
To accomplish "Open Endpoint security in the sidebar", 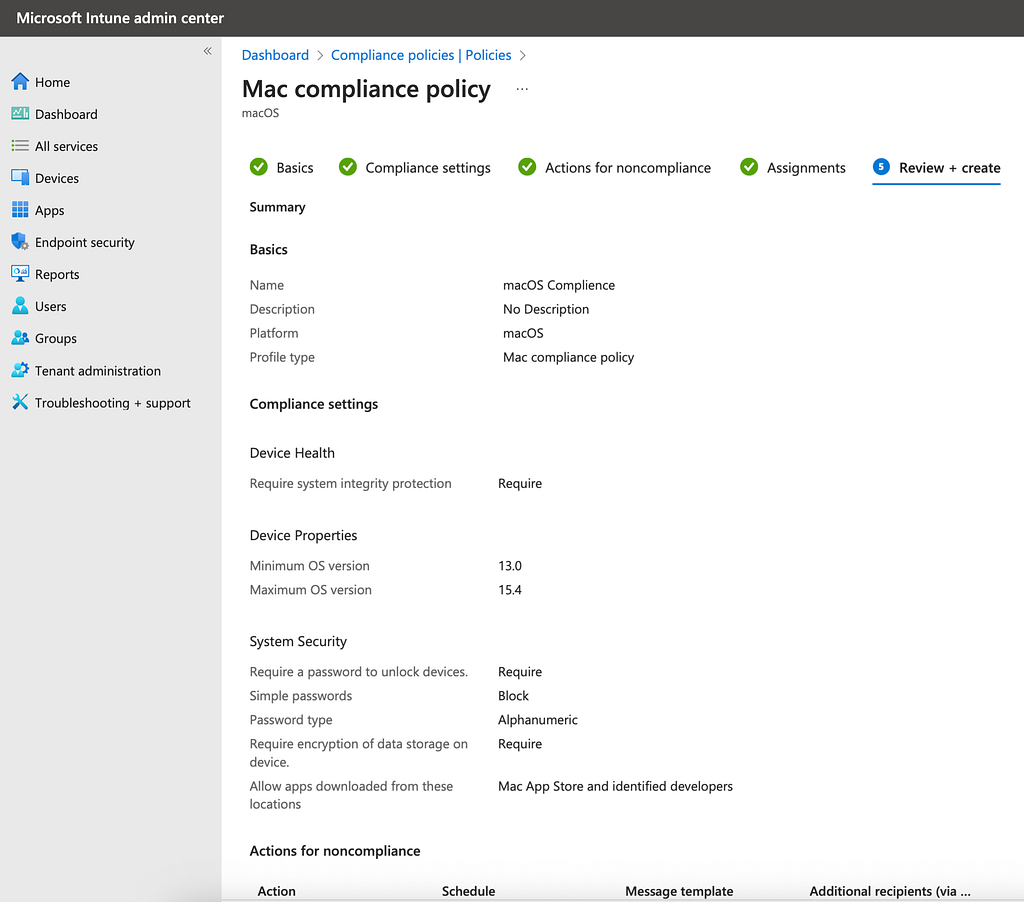I will [85, 242].
